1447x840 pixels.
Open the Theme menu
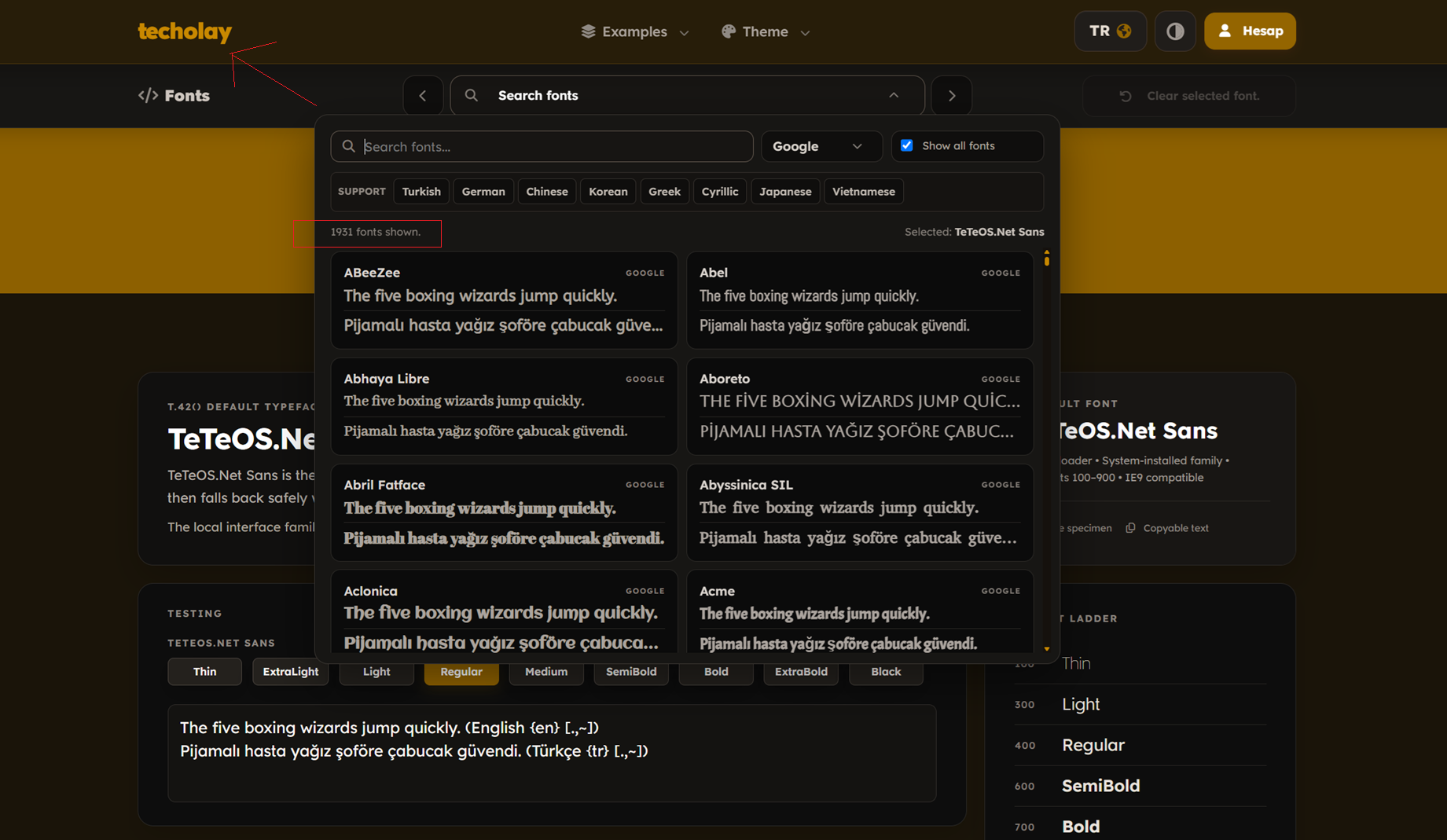pyautogui.click(x=766, y=31)
